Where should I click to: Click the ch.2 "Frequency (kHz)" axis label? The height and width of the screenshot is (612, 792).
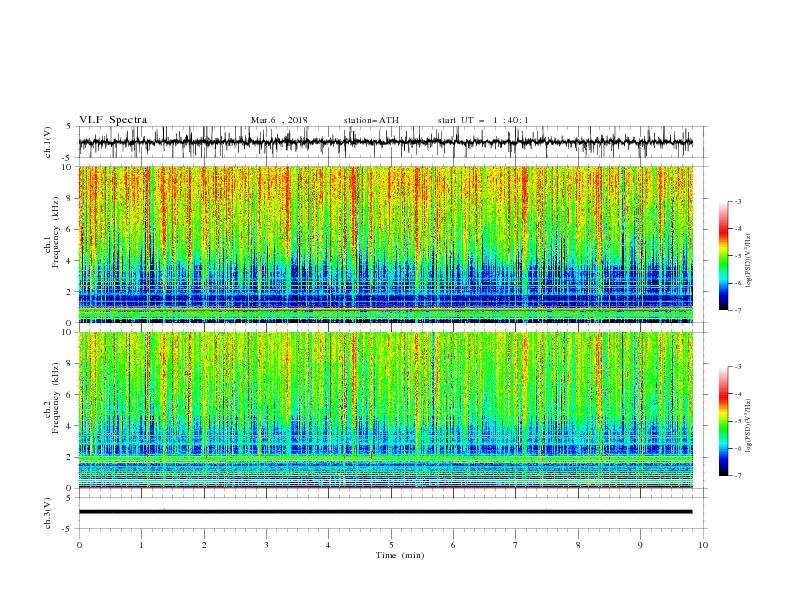point(55,398)
